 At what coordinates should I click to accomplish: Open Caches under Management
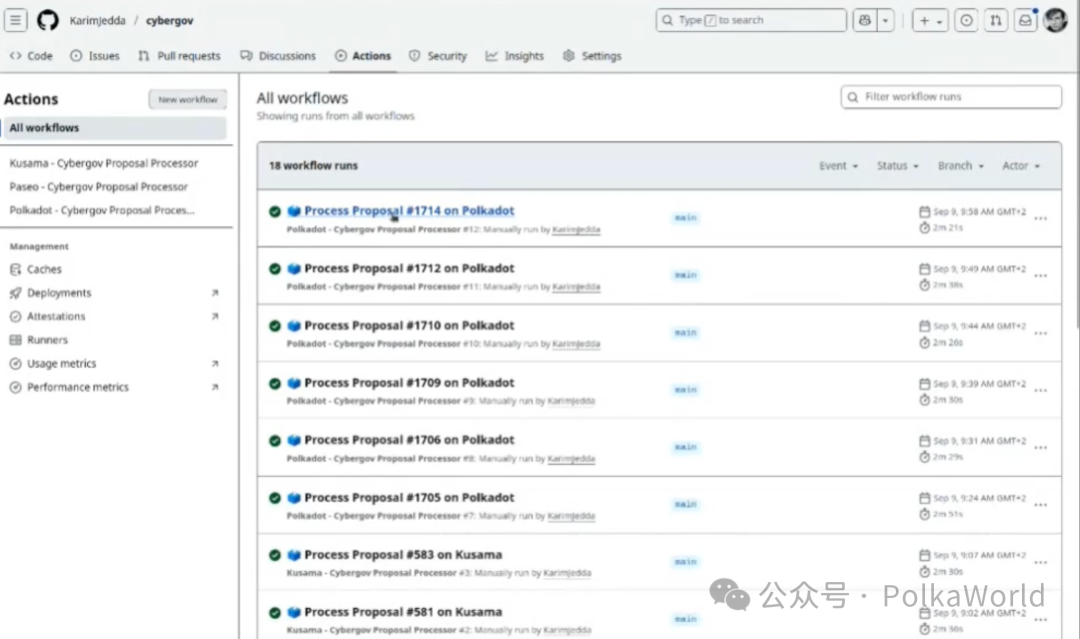pyautogui.click(x=44, y=269)
